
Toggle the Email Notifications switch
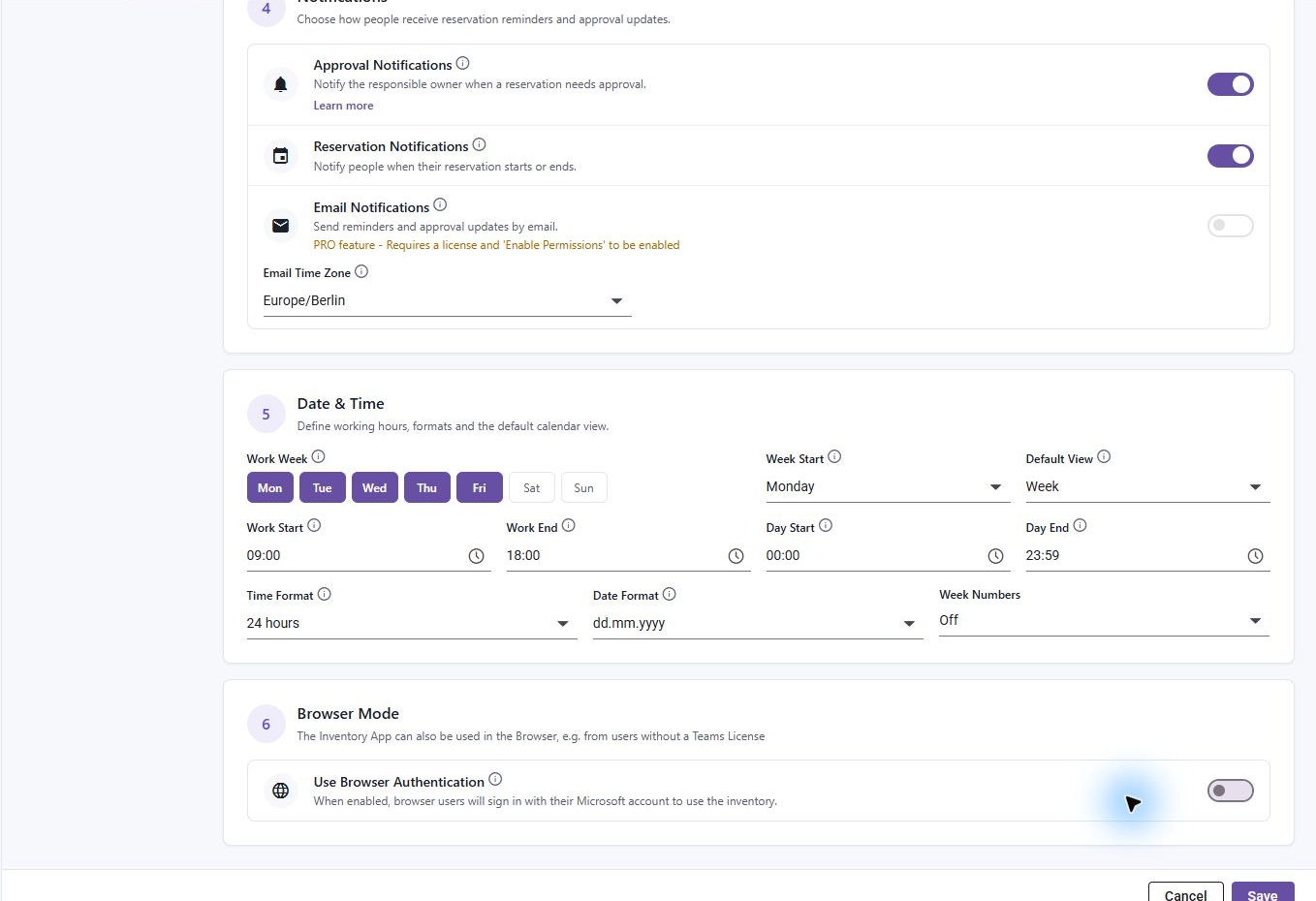(x=1231, y=226)
